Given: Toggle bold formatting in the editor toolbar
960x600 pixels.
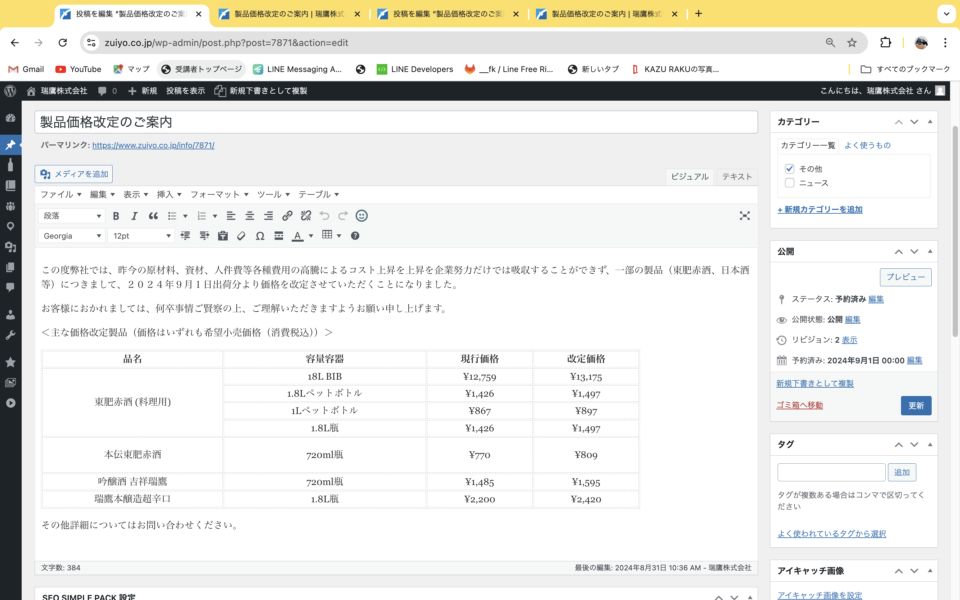Looking at the screenshot, I should (x=116, y=216).
